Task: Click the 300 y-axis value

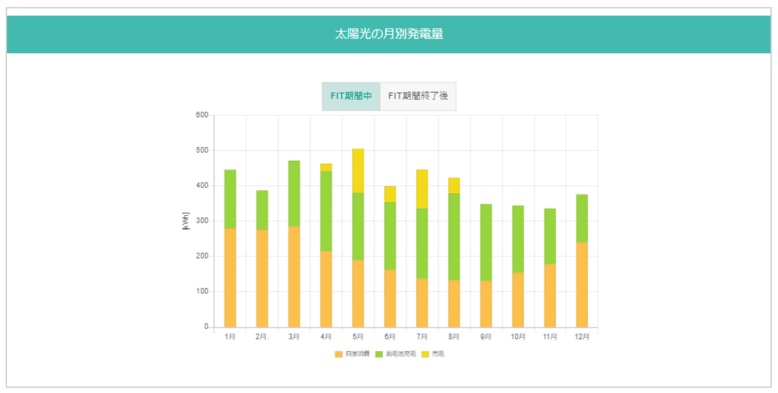Action: [202, 221]
